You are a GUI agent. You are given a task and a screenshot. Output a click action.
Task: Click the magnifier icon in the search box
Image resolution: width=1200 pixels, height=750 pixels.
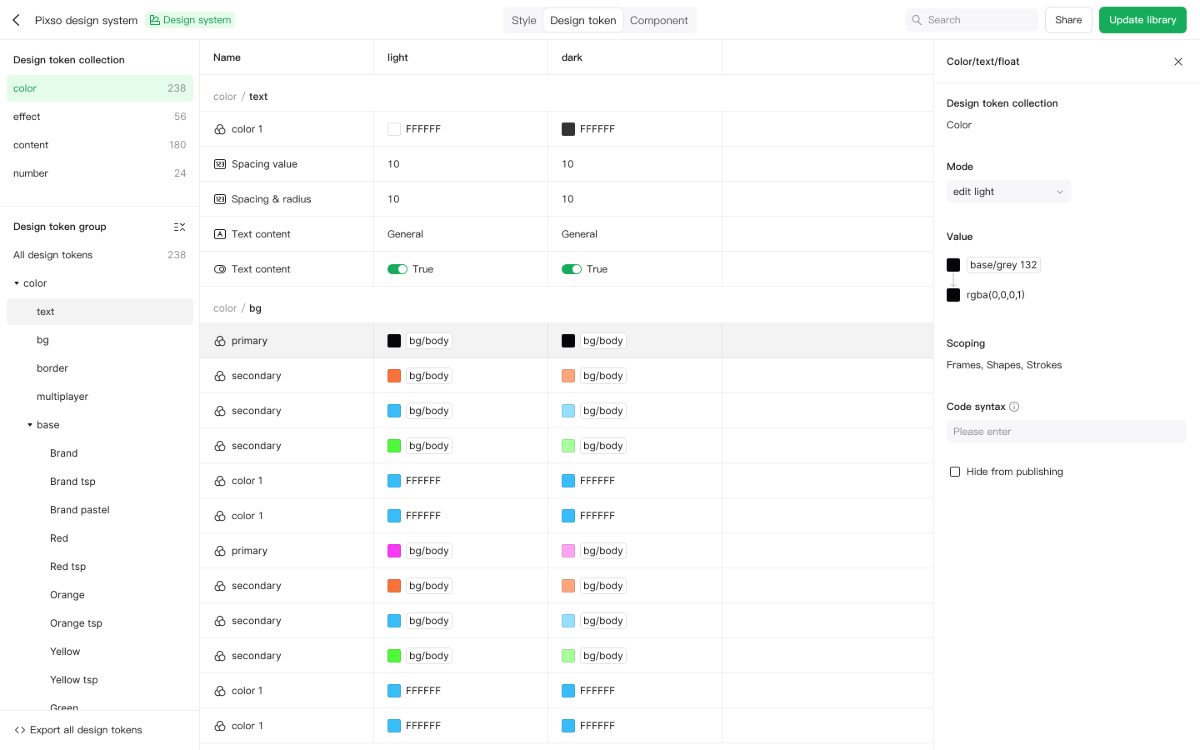917,20
